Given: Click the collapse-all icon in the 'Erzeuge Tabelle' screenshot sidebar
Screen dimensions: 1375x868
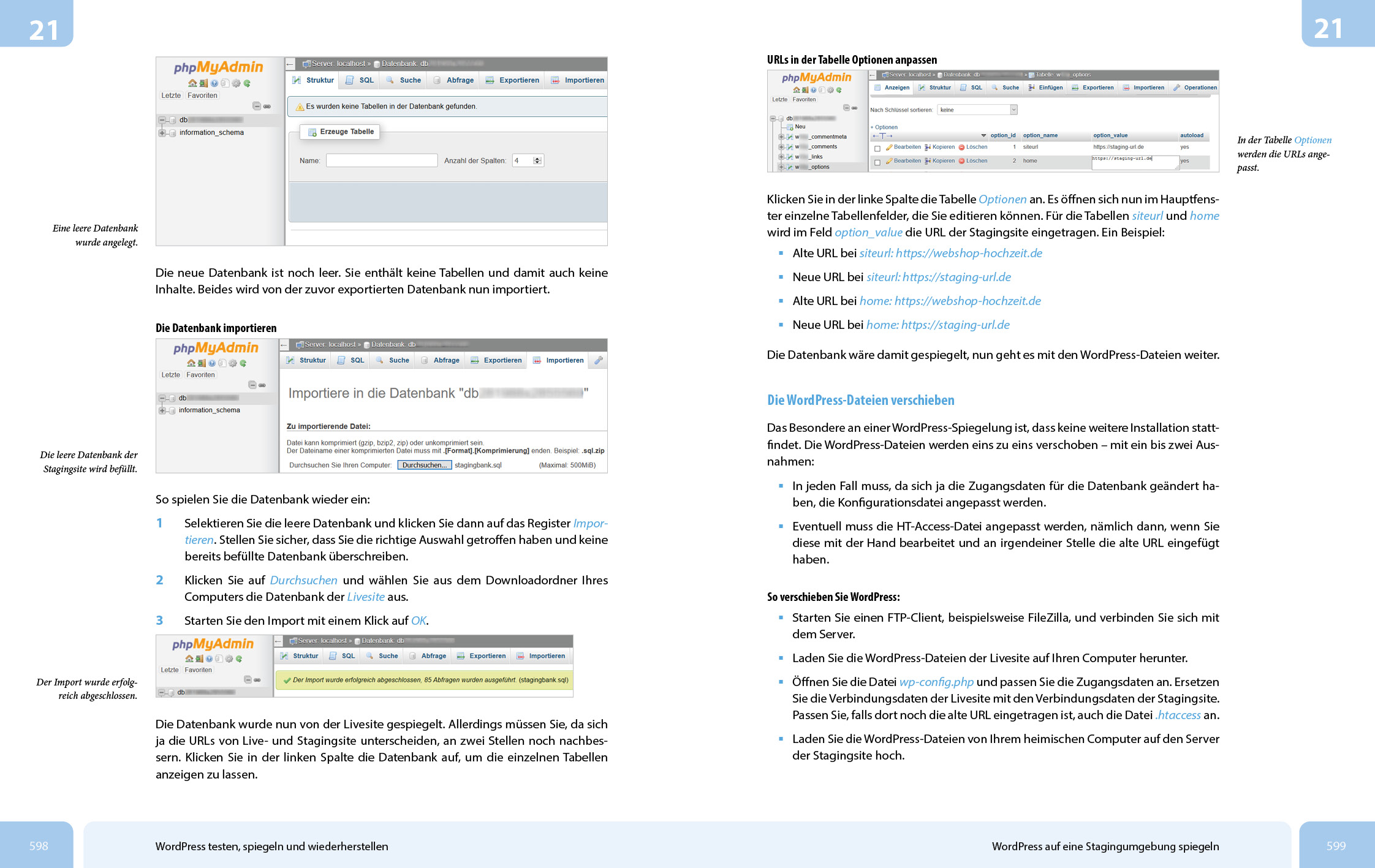Looking at the screenshot, I should pos(257,106).
